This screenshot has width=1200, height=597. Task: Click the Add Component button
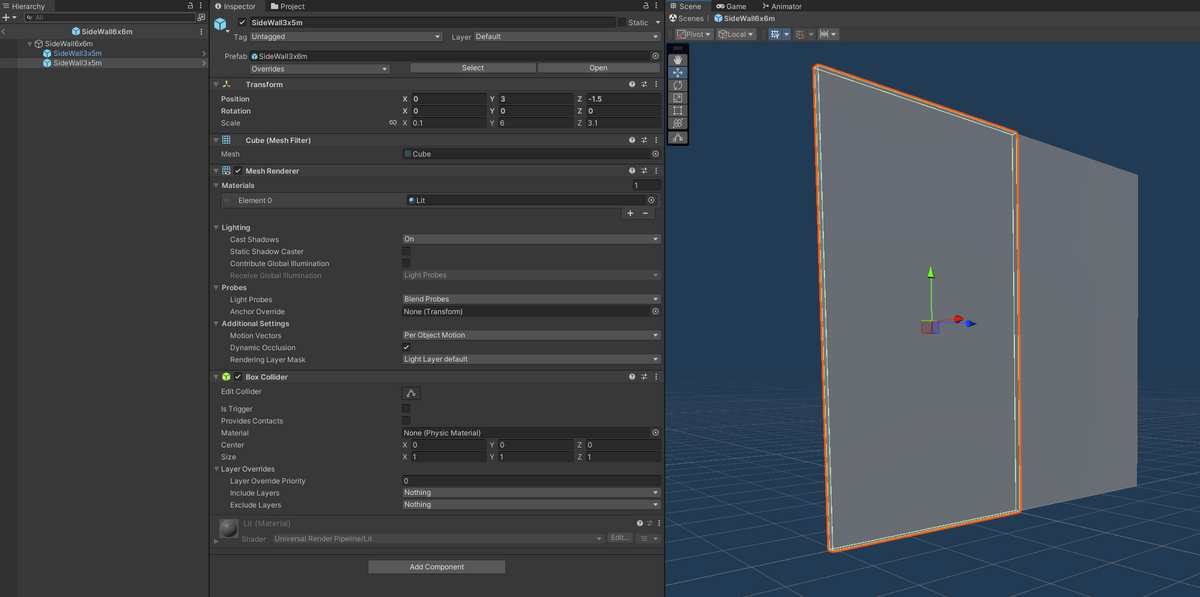(x=437, y=567)
